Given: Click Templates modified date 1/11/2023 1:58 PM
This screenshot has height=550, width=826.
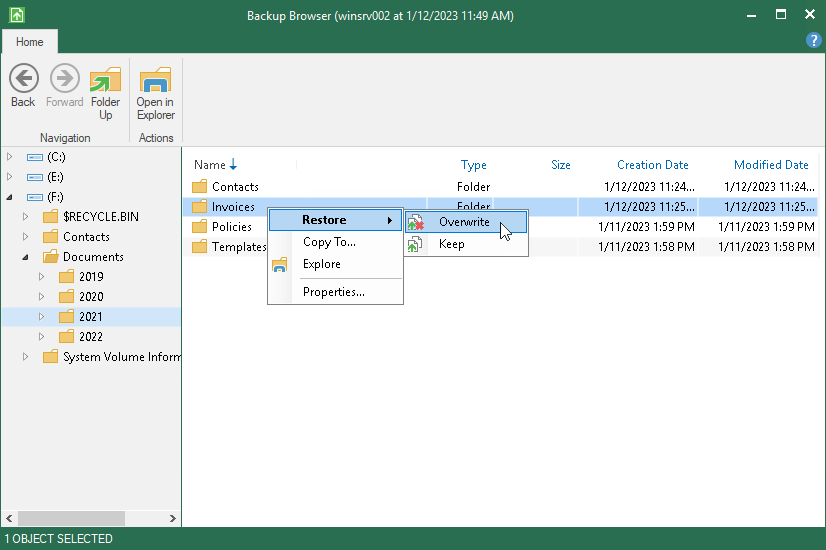Looking at the screenshot, I should click(x=766, y=247).
